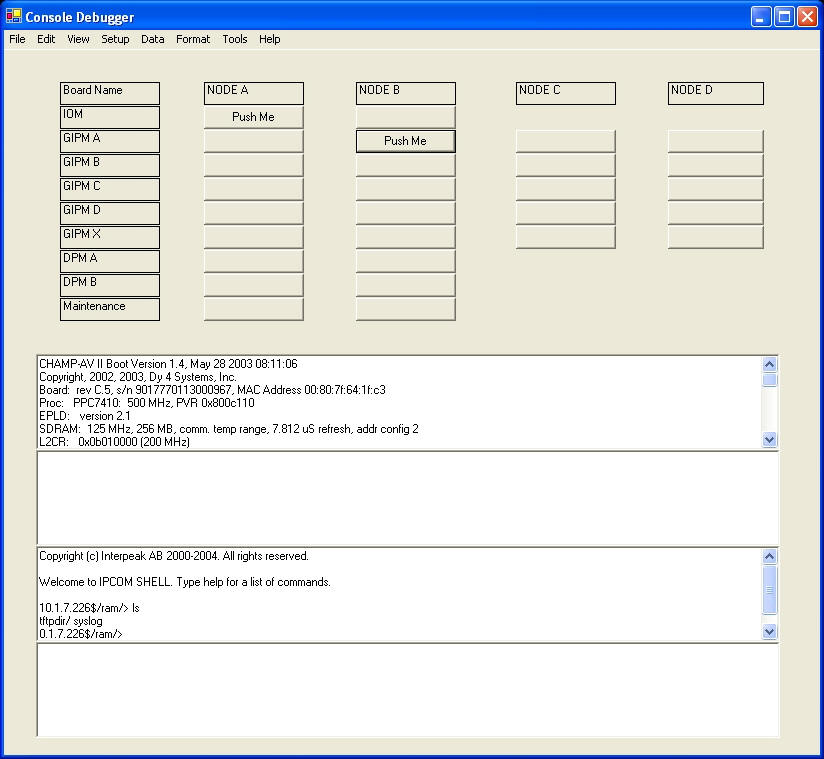Click NODE C button in GIPM B row
Viewport: 824px width, 759px height.
coord(565,166)
